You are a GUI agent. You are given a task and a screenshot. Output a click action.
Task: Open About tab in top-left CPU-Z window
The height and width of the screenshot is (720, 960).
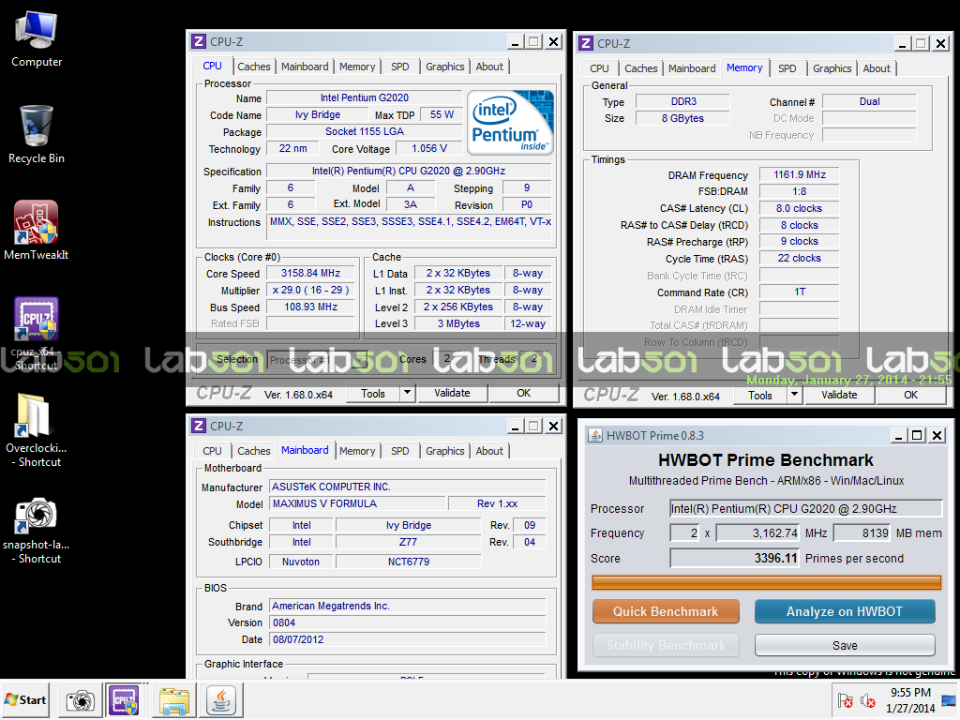coord(489,67)
